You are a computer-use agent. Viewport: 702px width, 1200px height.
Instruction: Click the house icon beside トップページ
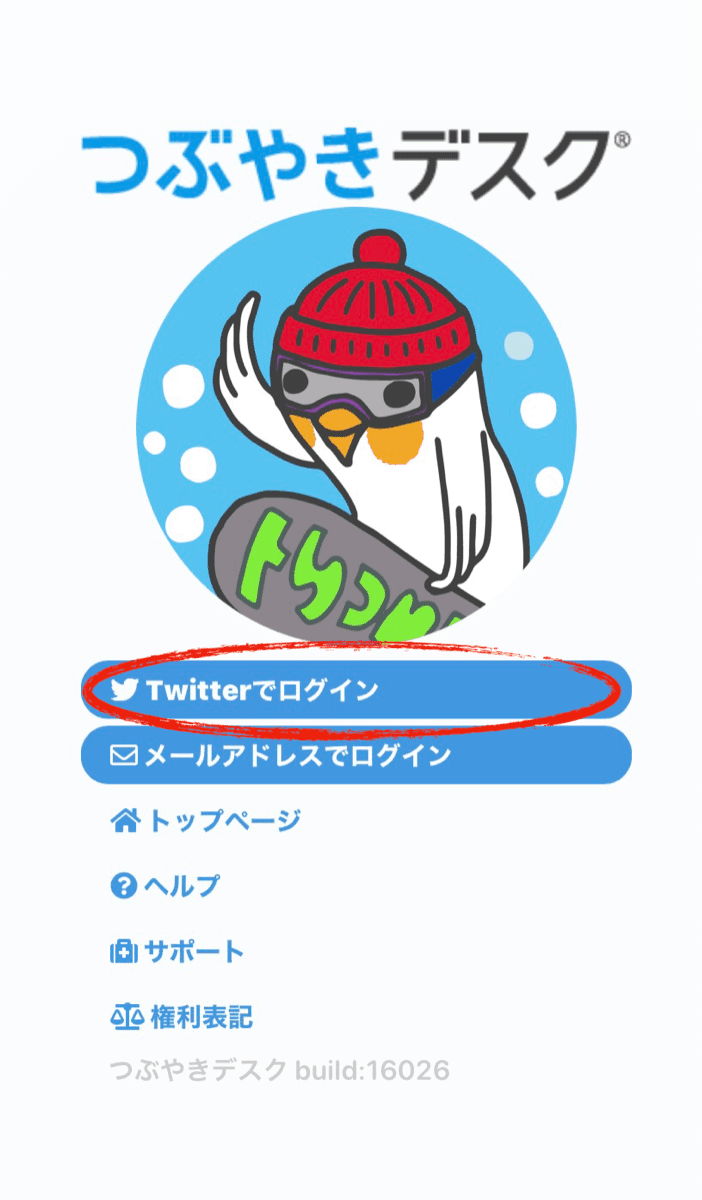pos(124,822)
